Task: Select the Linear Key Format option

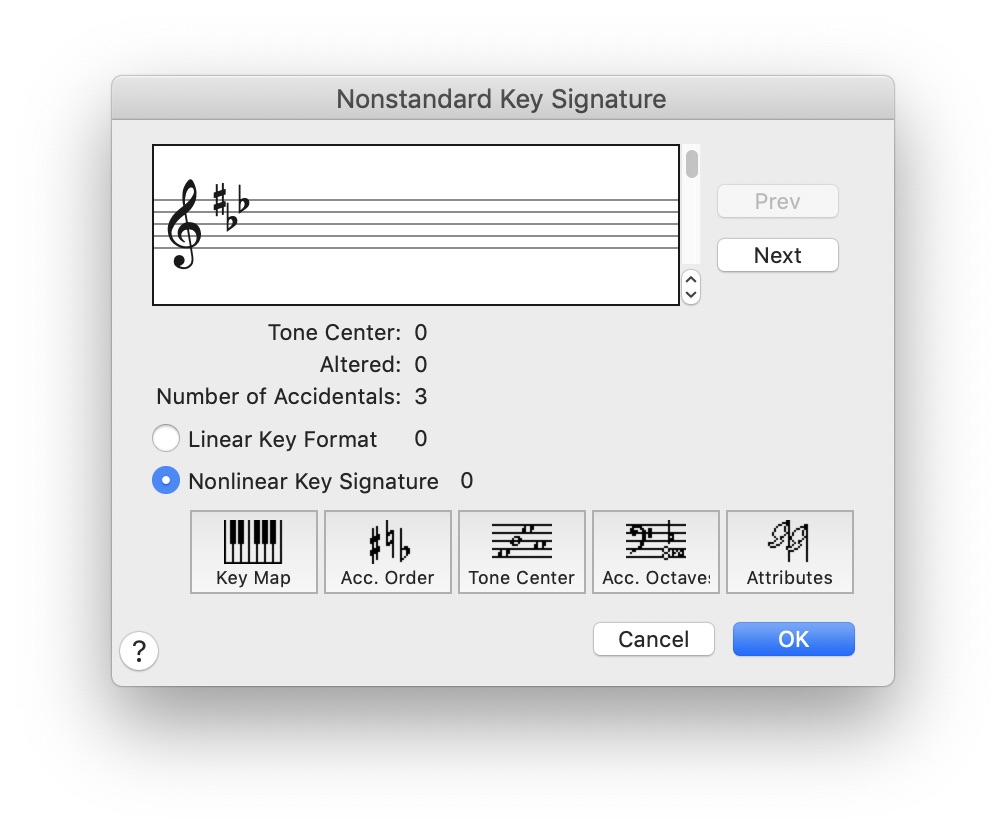Action: (x=165, y=439)
